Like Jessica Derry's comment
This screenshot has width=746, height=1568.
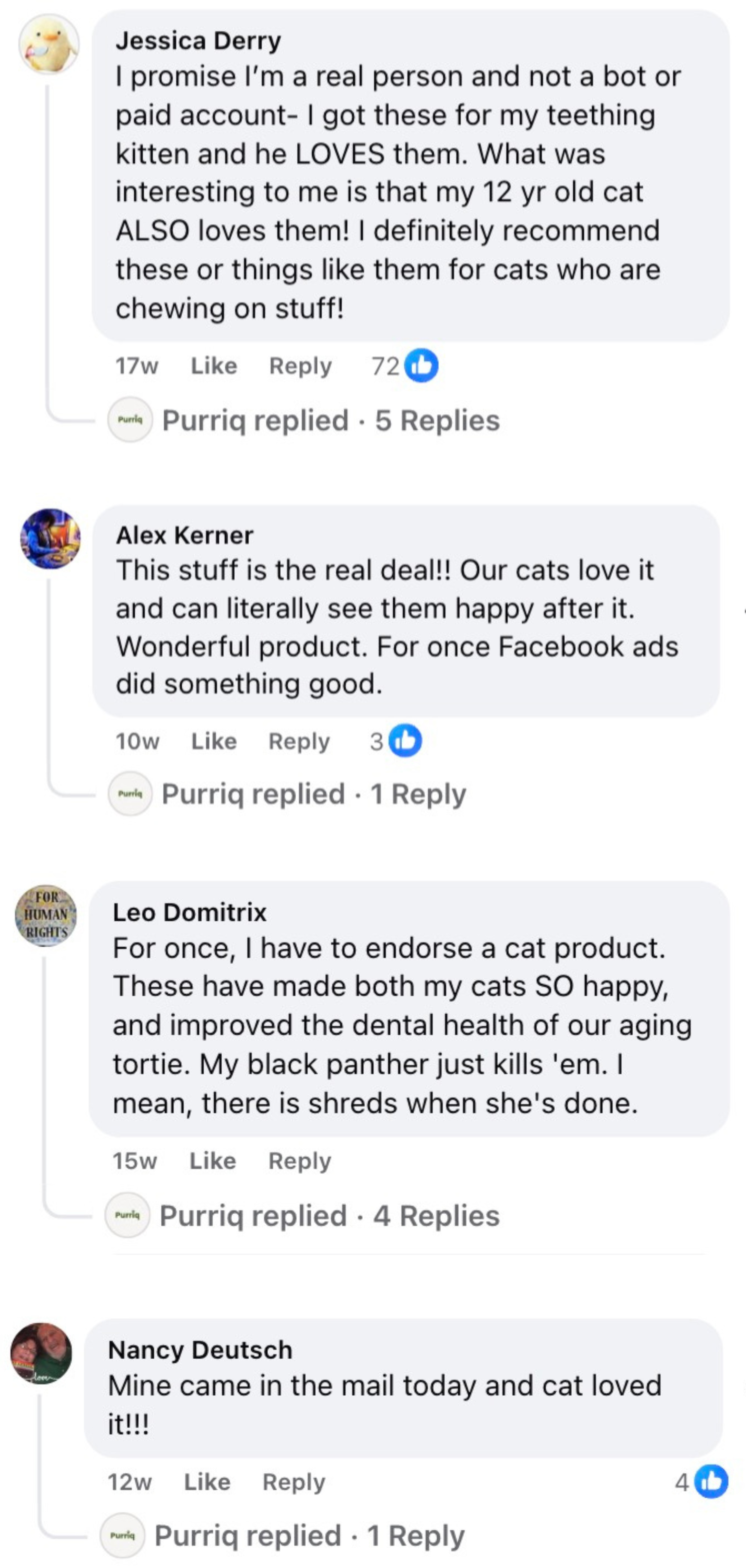[x=213, y=366]
